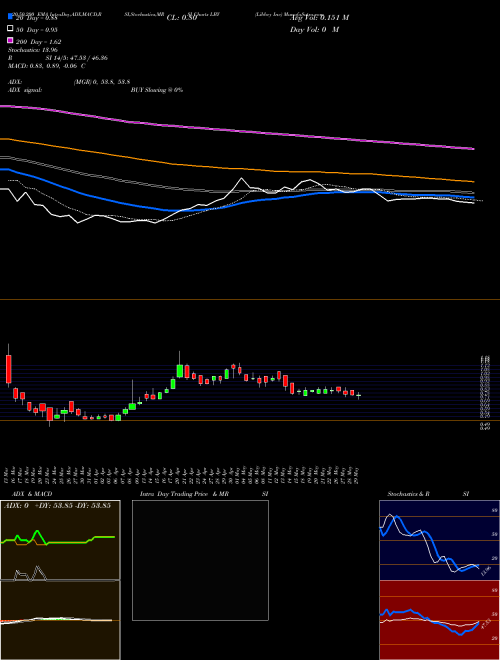Click the 'ADX & MACD' panel title

[32, 494]
